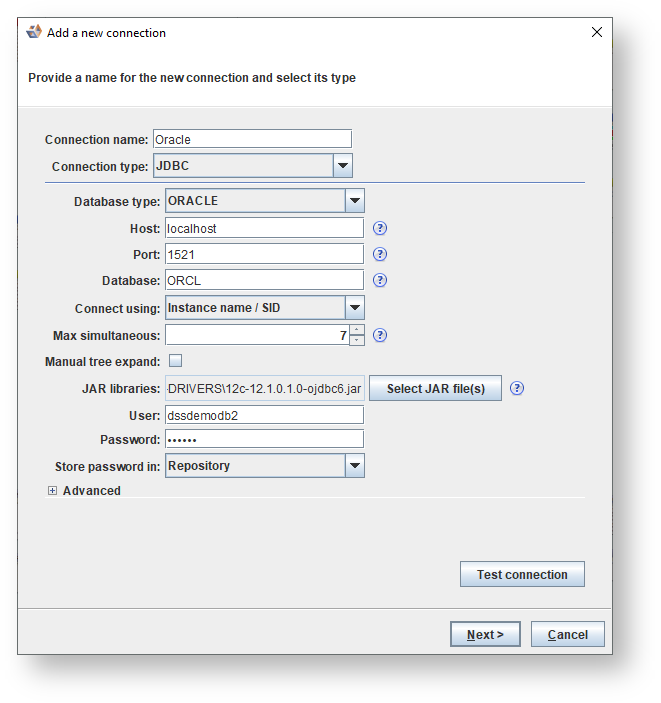Screen dimensions: 661x703
Task: Open the Connect using dropdown
Action: (354, 308)
